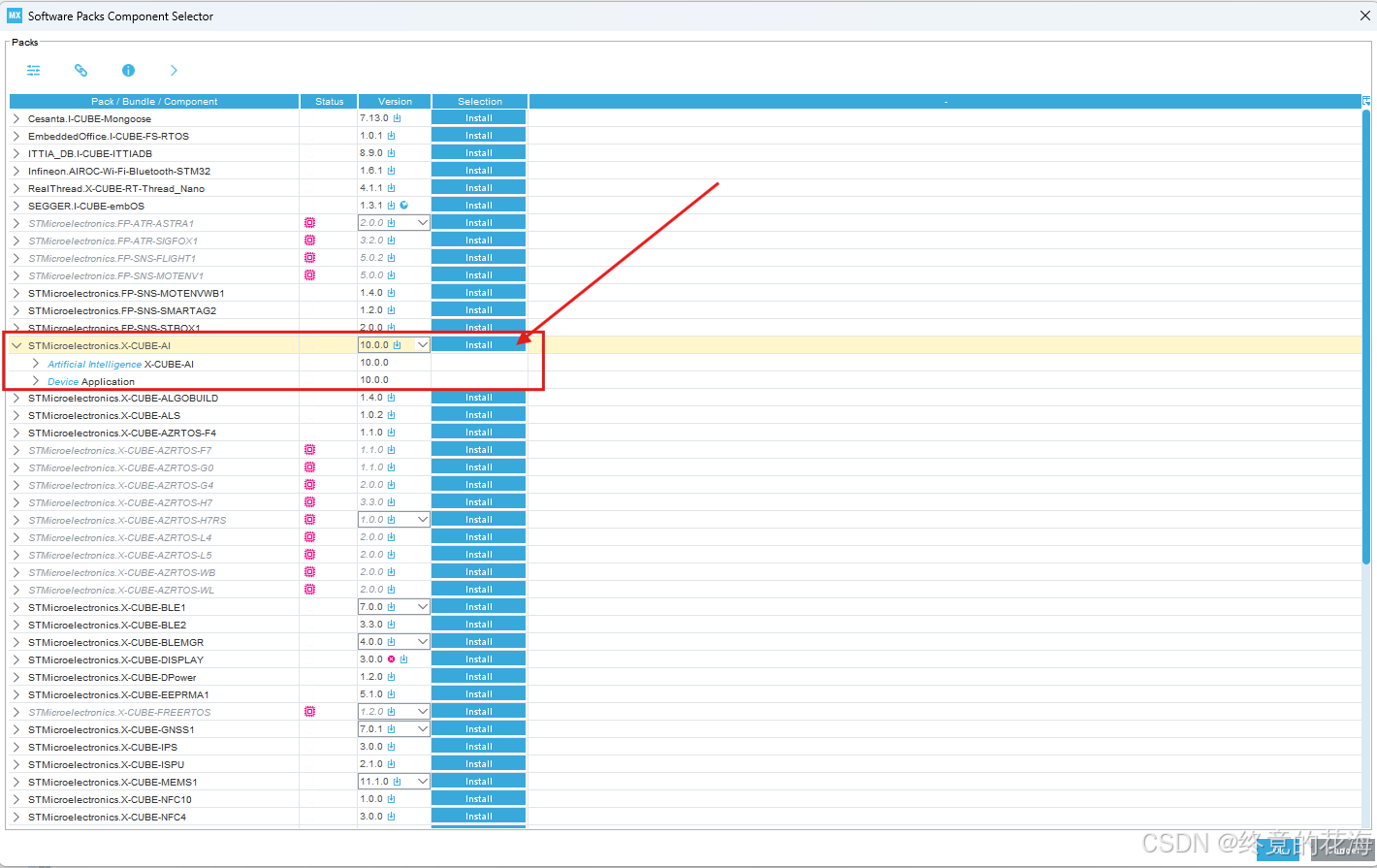Click download icon for X-CUBE-ALGOBUILD version 1.4.0
The image size is (1377, 868).
392,398
